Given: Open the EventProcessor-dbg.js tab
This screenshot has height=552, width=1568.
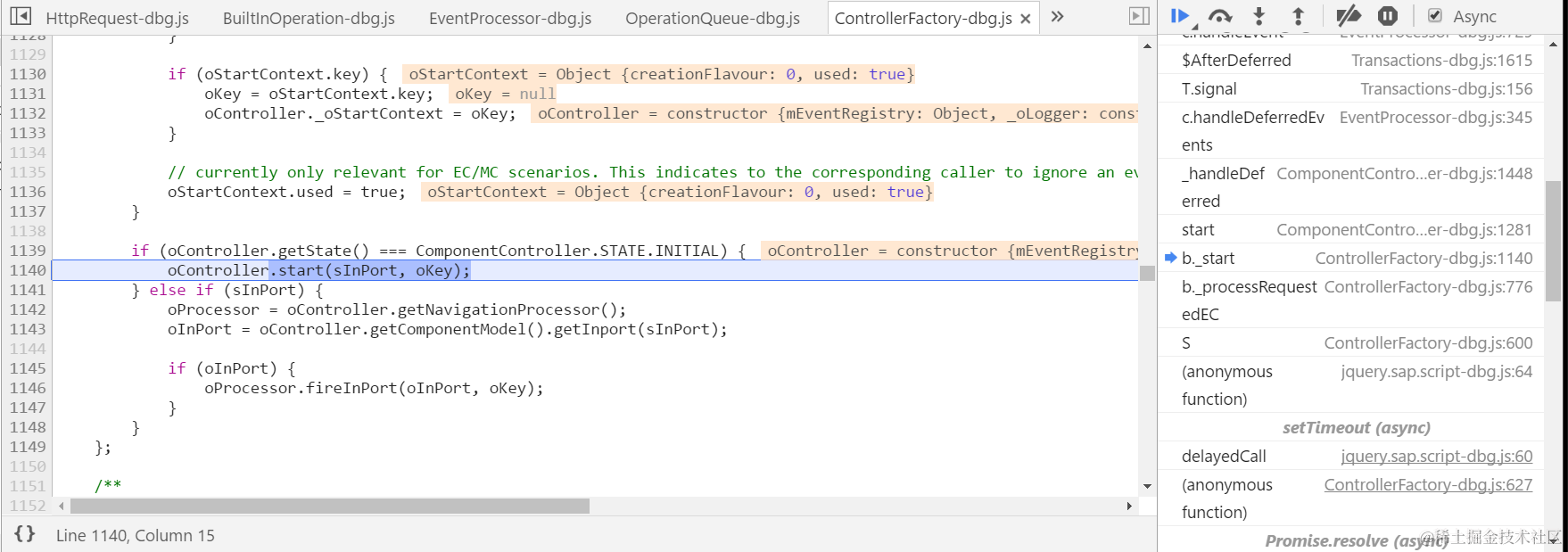Looking at the screenshot, I should click(510, 18).
